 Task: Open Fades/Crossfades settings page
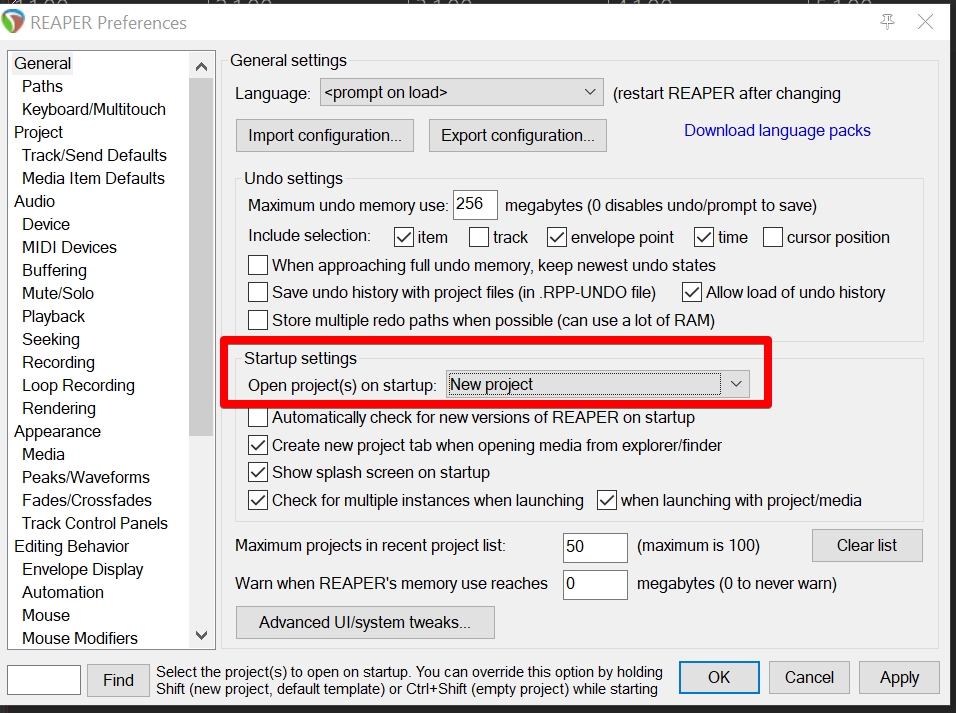(87, 501)
